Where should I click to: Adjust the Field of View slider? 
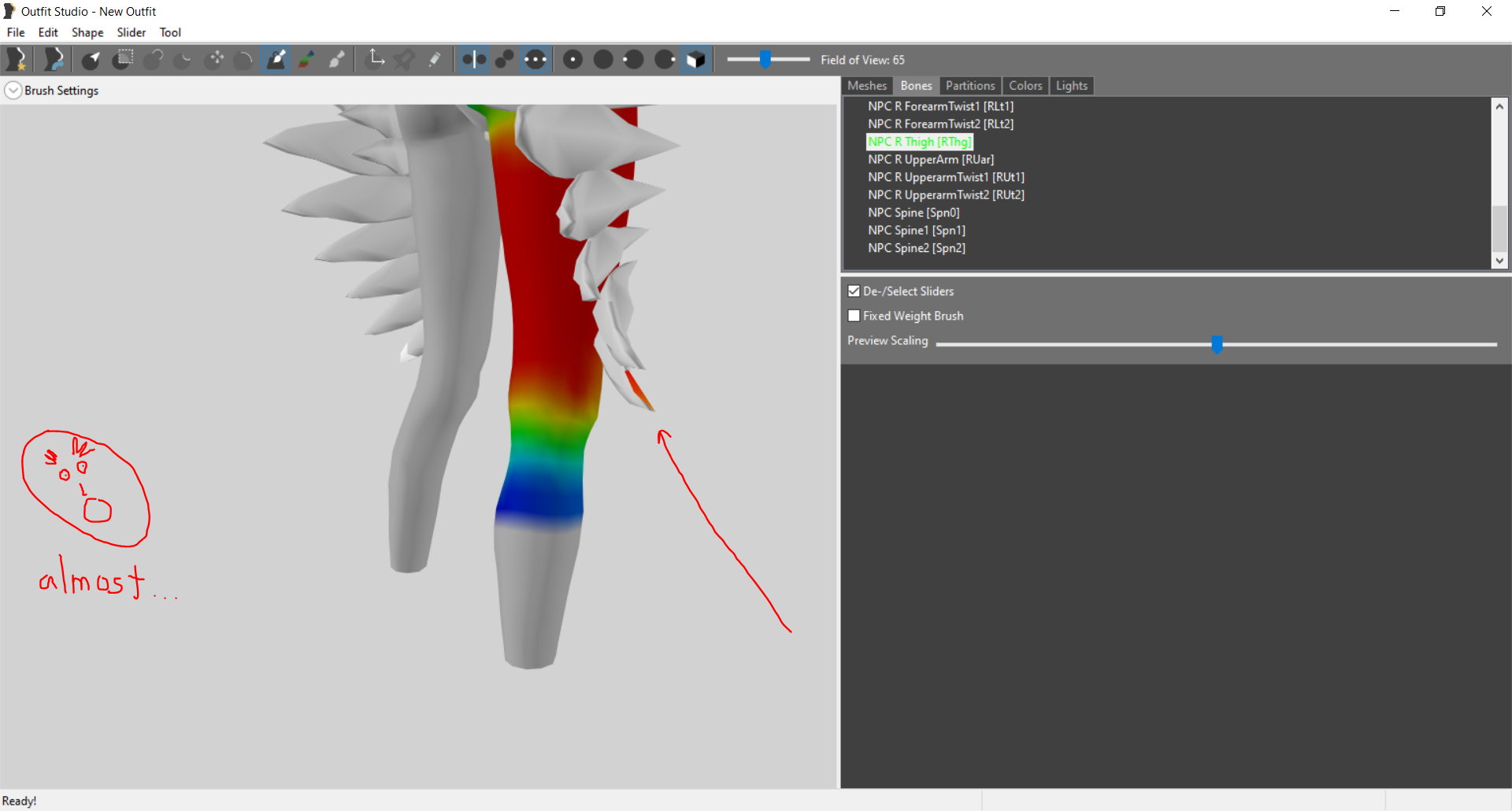(765, 59)
